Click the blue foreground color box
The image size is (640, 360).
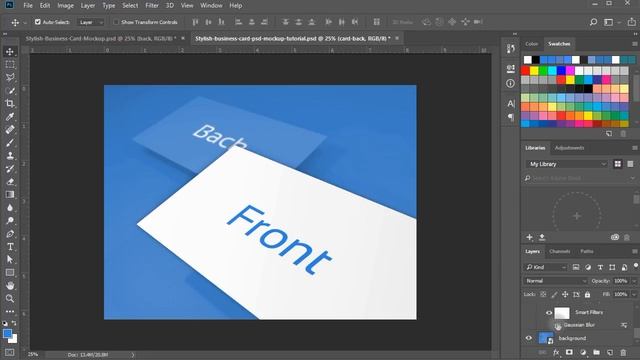pos(7,334)
